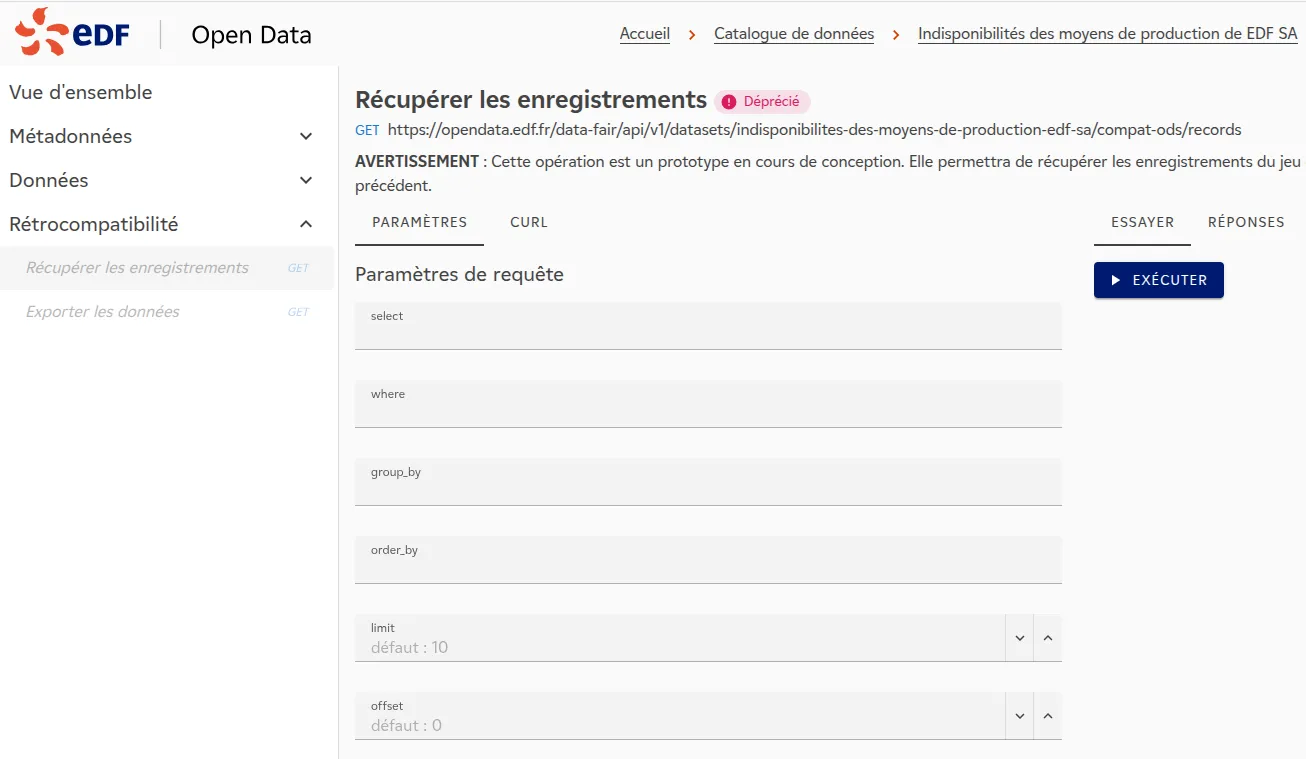Expand the Métadonnées section chevron
1306x759 pixels.
(x=306, y=136)
